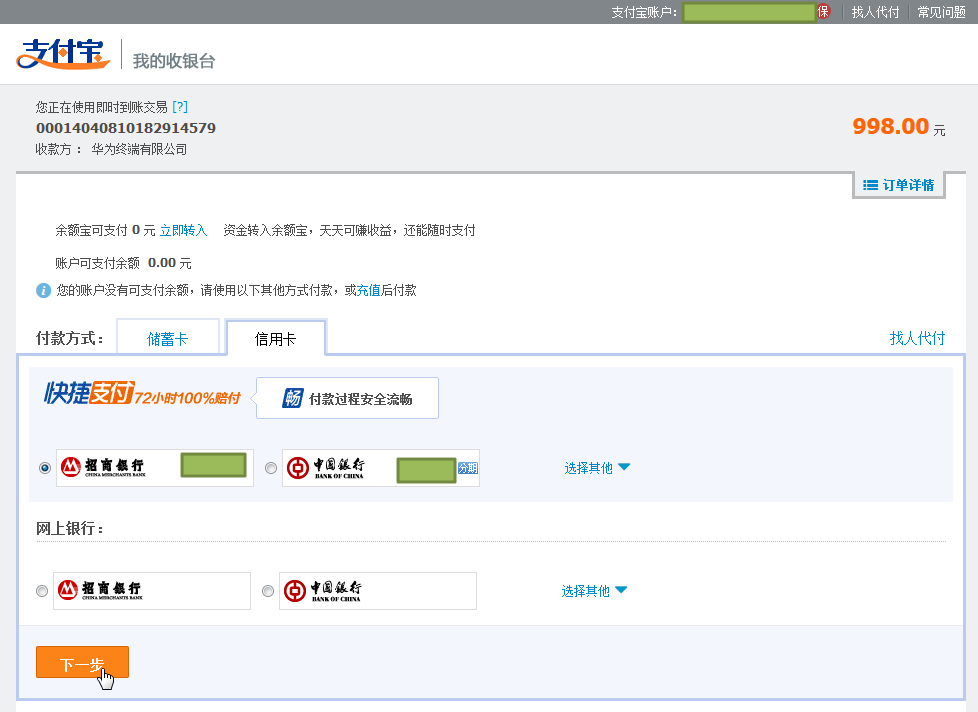Screen dimensions: 978x712
Task: Click the blue 畅 icon in security tip
Action: 293,398
